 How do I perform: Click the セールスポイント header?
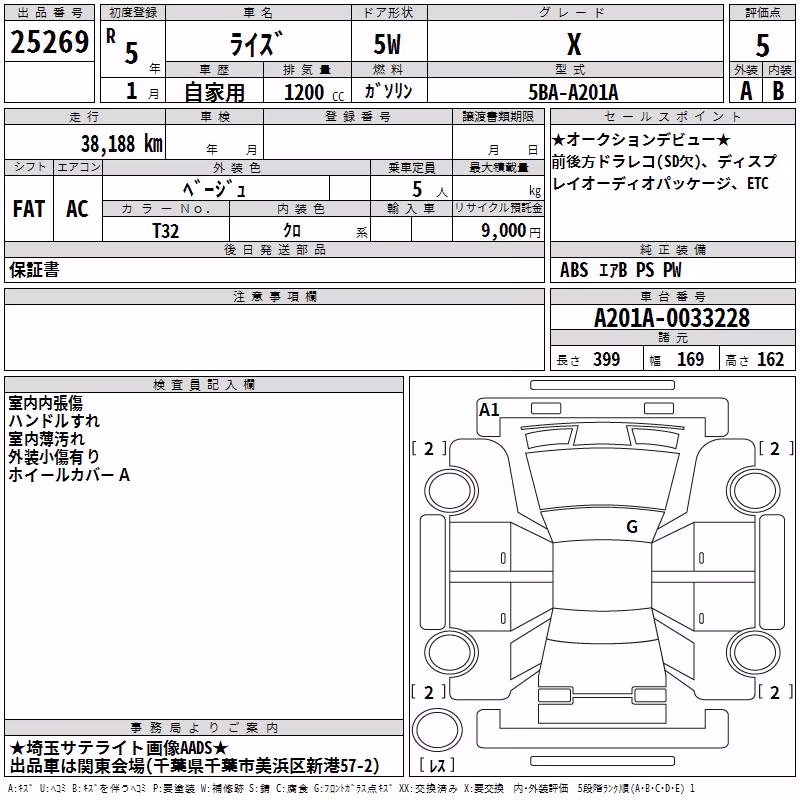click(672, 117)
